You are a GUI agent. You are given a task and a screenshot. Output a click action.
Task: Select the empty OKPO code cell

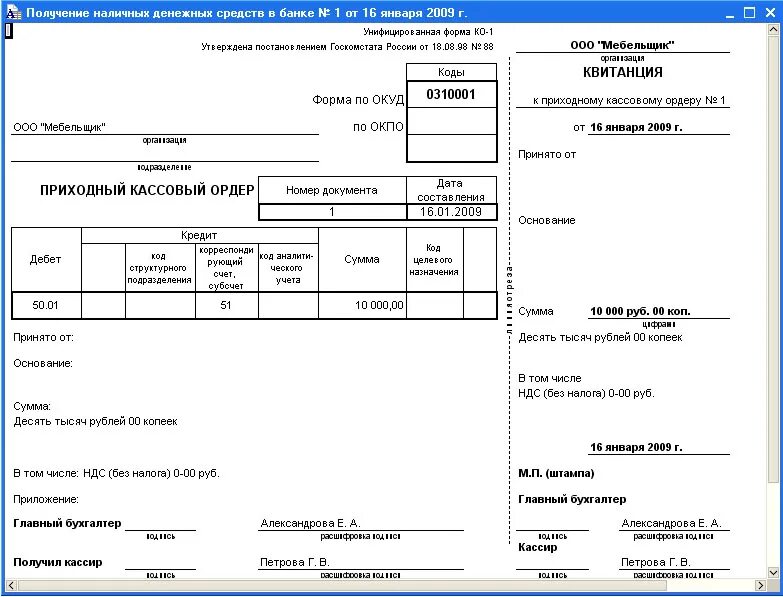pos(451,121)
